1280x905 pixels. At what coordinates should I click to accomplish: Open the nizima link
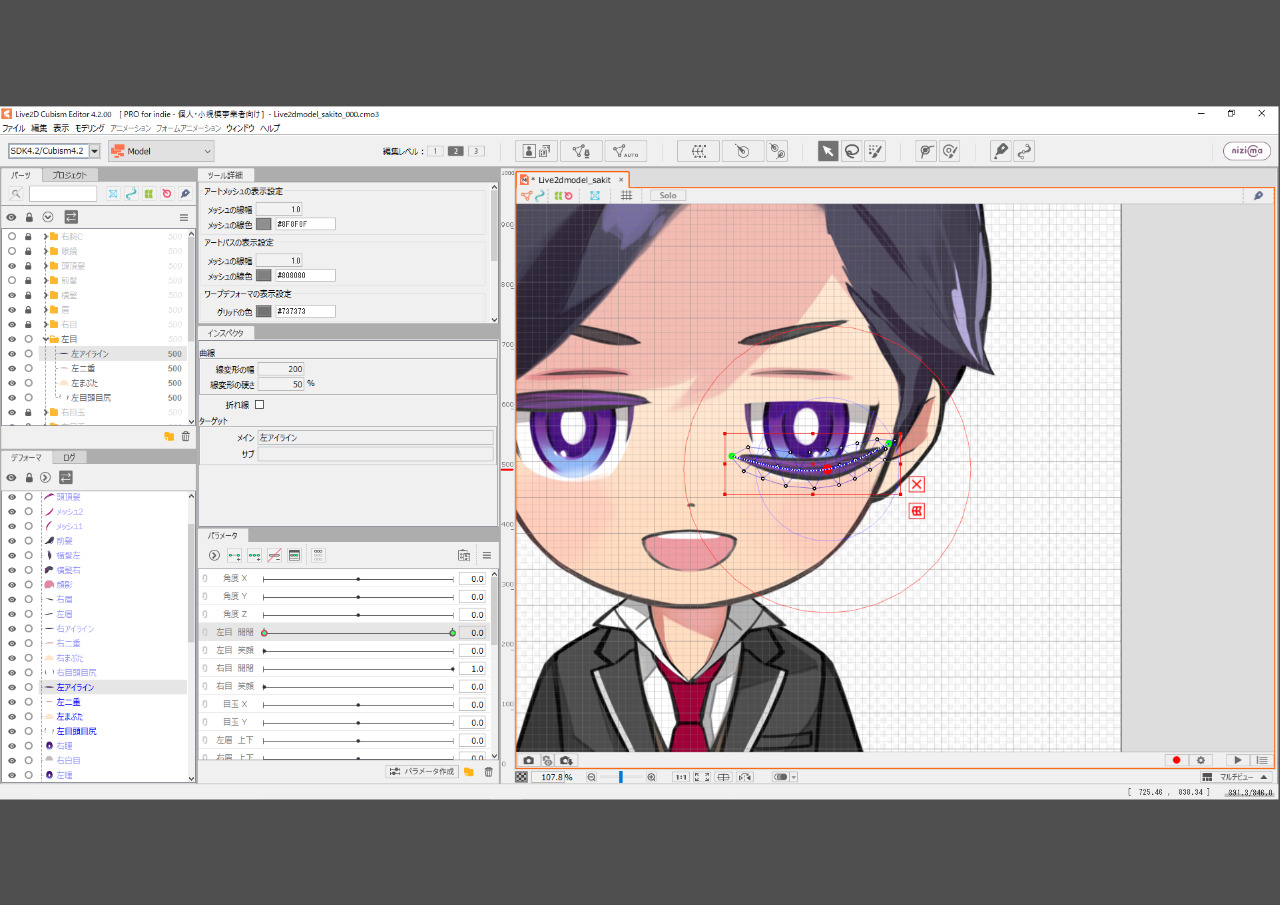(1247, 151)
